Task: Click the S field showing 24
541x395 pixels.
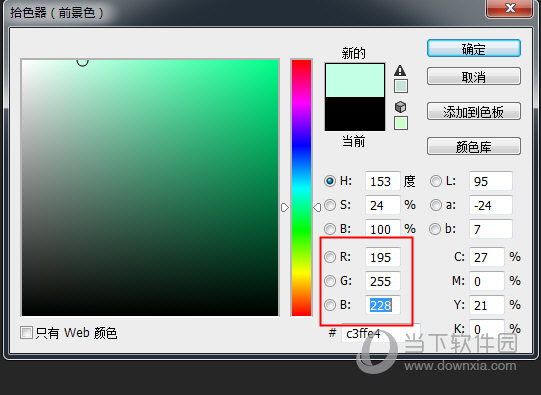Action: (383, 205)
